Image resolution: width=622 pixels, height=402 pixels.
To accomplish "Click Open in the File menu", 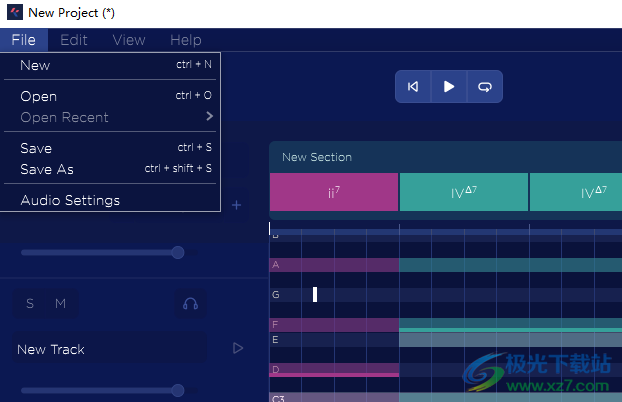I will click(x=39, y=96).
